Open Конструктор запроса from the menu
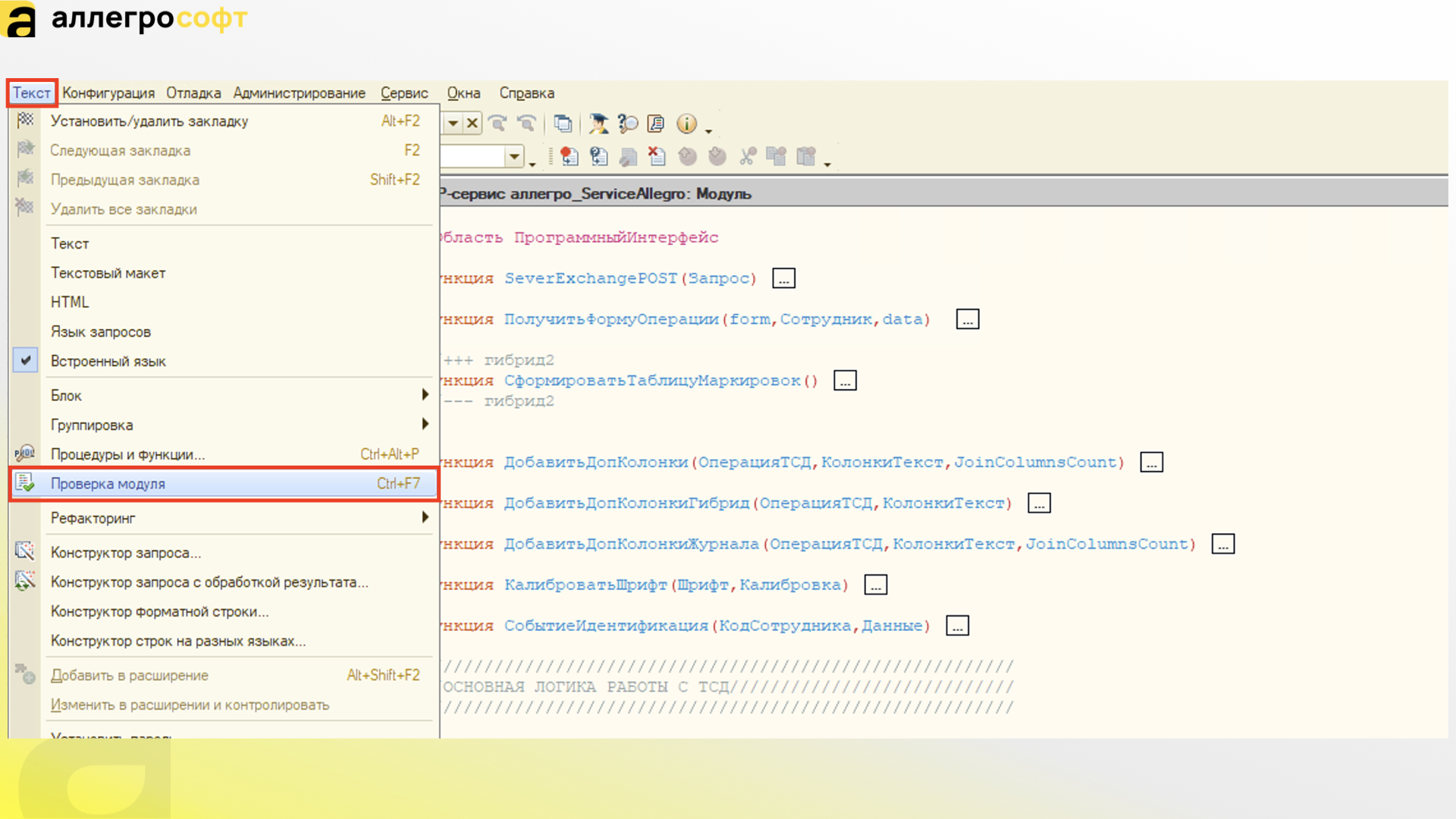 click(x=224, y=553)
